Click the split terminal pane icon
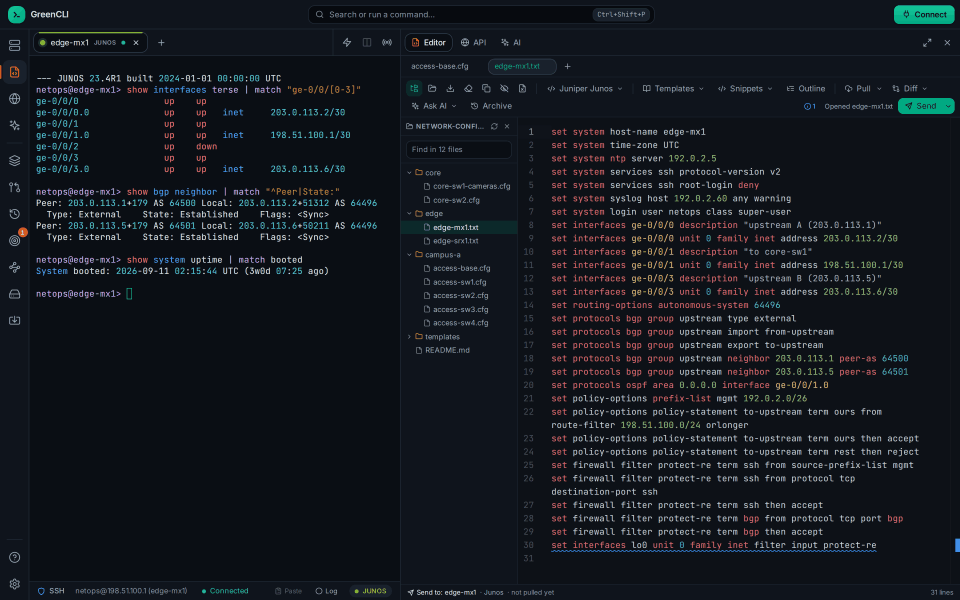 (x=367, y=42)
